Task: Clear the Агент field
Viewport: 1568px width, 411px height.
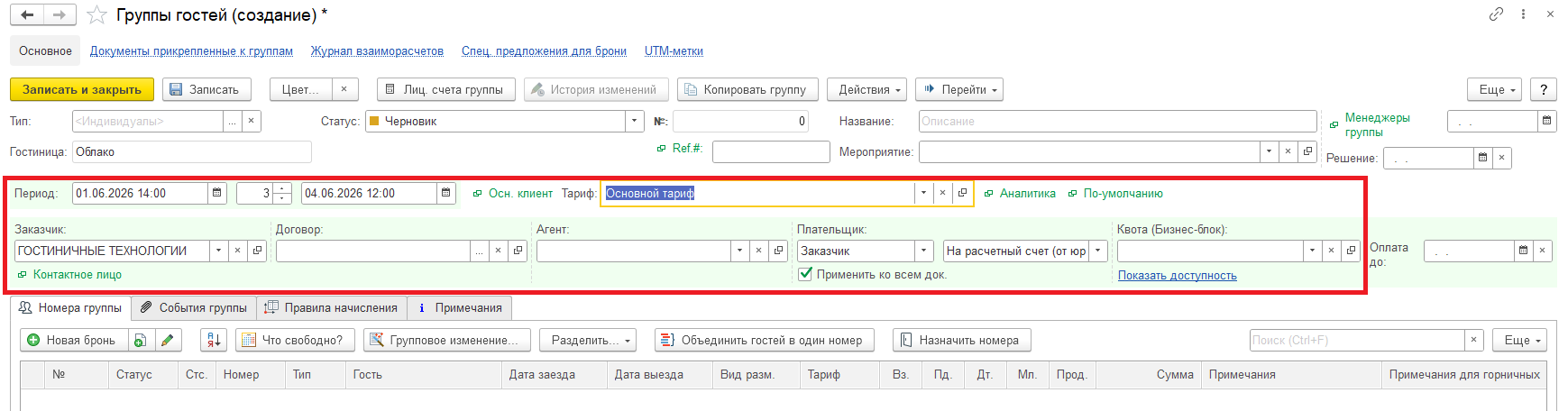Action: pos(759,251)
